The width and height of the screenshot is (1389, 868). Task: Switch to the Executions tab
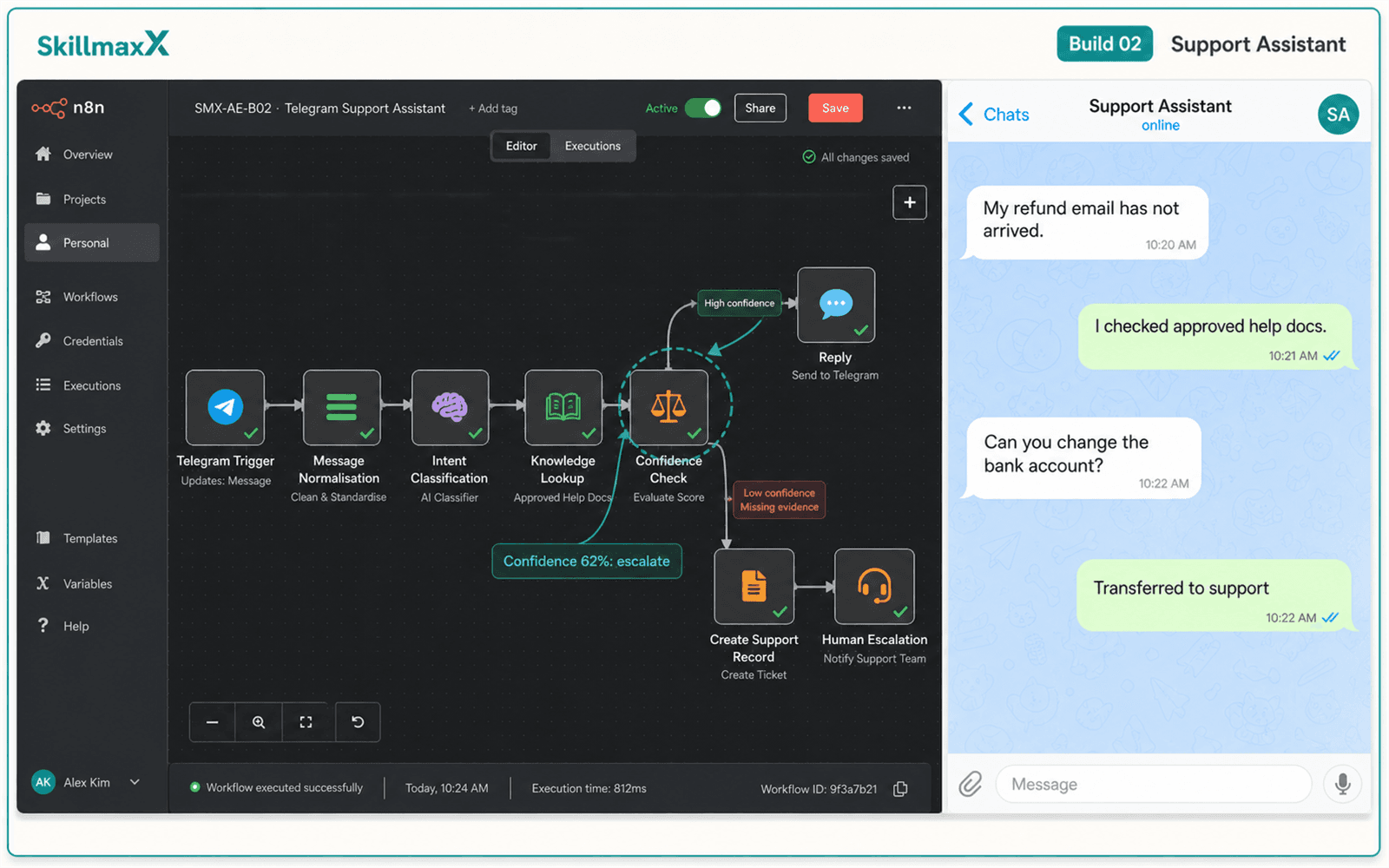[x=593, y=146]
